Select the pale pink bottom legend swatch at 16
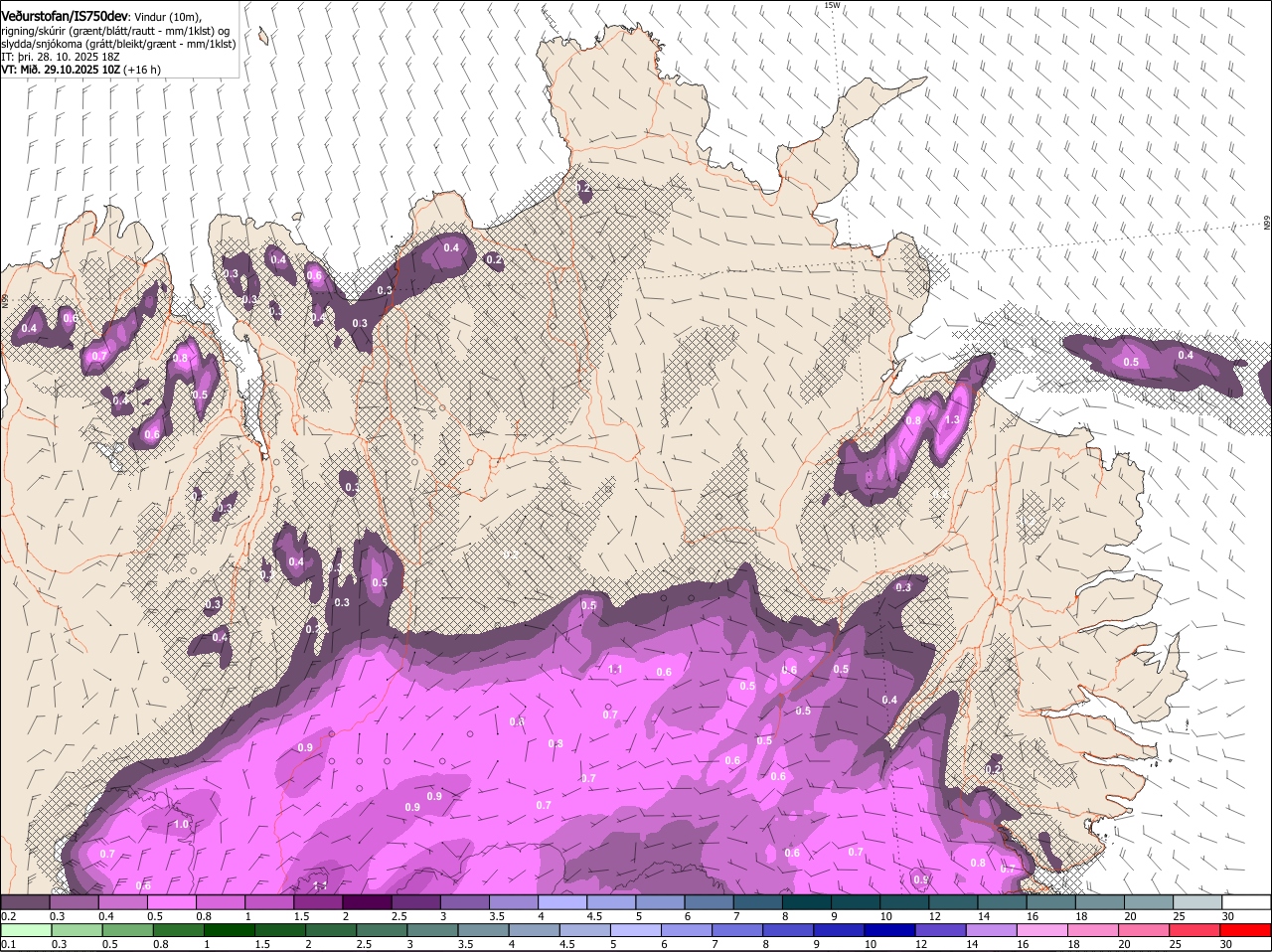 point(1042,930)
